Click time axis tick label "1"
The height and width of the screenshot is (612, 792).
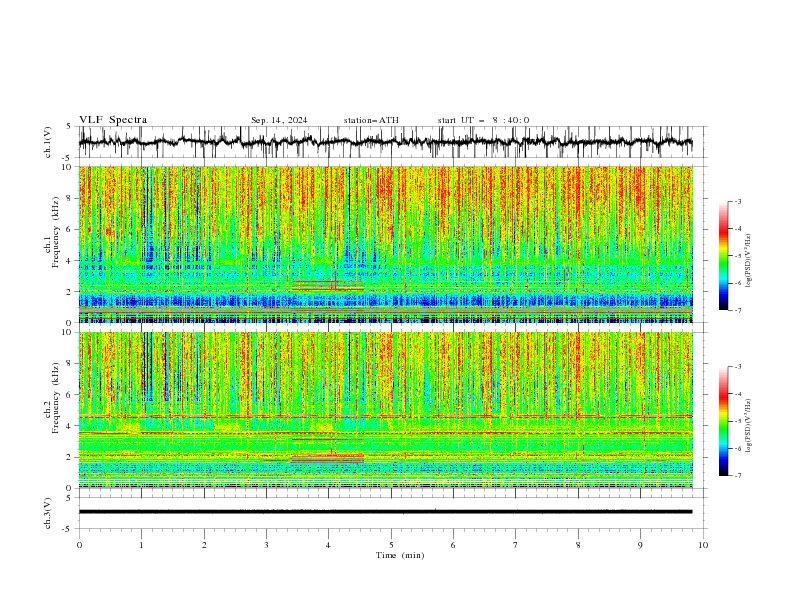coord(141,545)
